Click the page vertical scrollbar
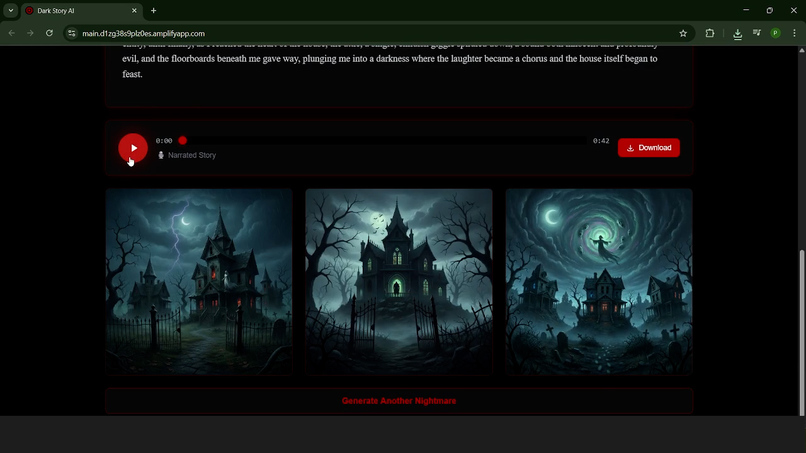This screenshot has width=806, height=453. pyautogui.click(x=801, y=333)
